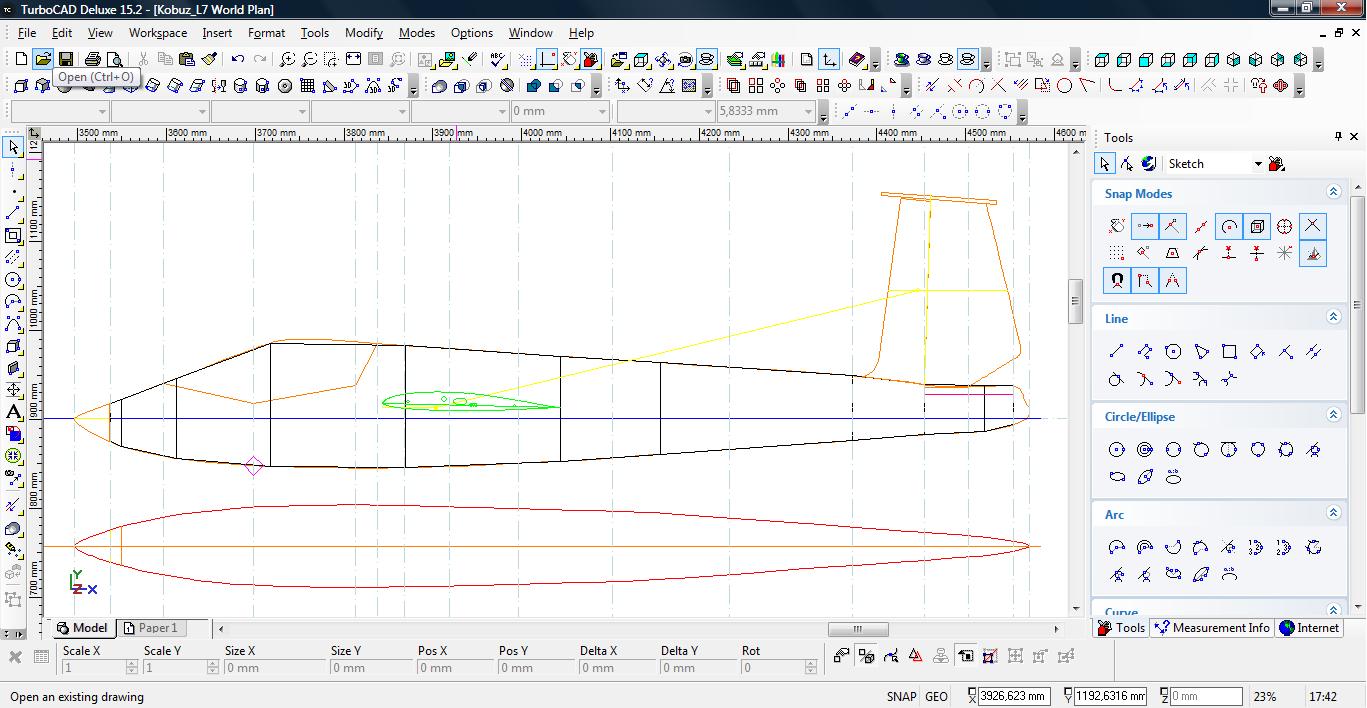Click the Paste clipboard icon
The width and height of the screenshot is (1367, 708).
coord(186,60)
